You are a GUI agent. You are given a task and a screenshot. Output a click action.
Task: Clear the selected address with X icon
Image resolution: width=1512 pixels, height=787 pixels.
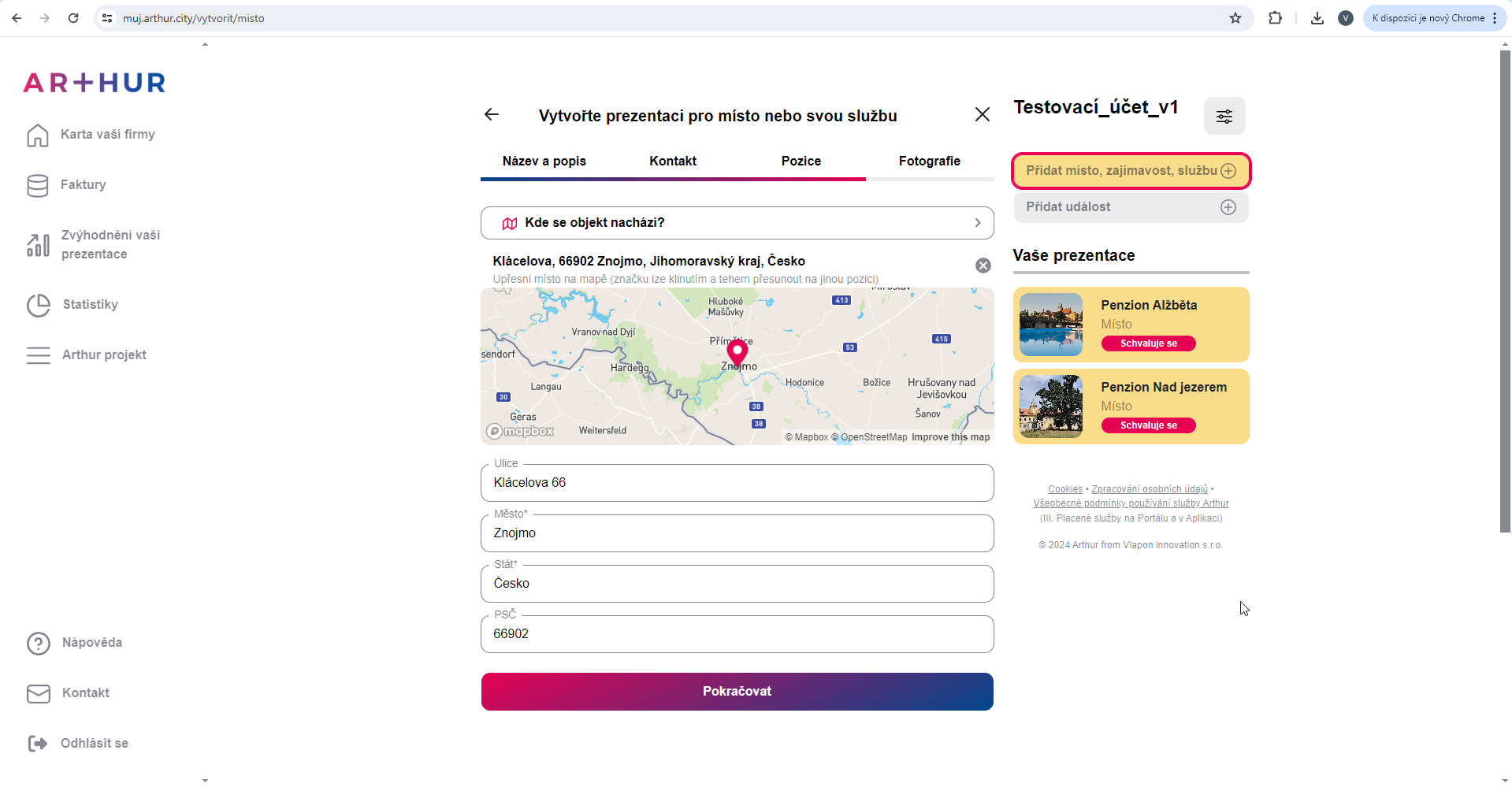click(983, 265)
